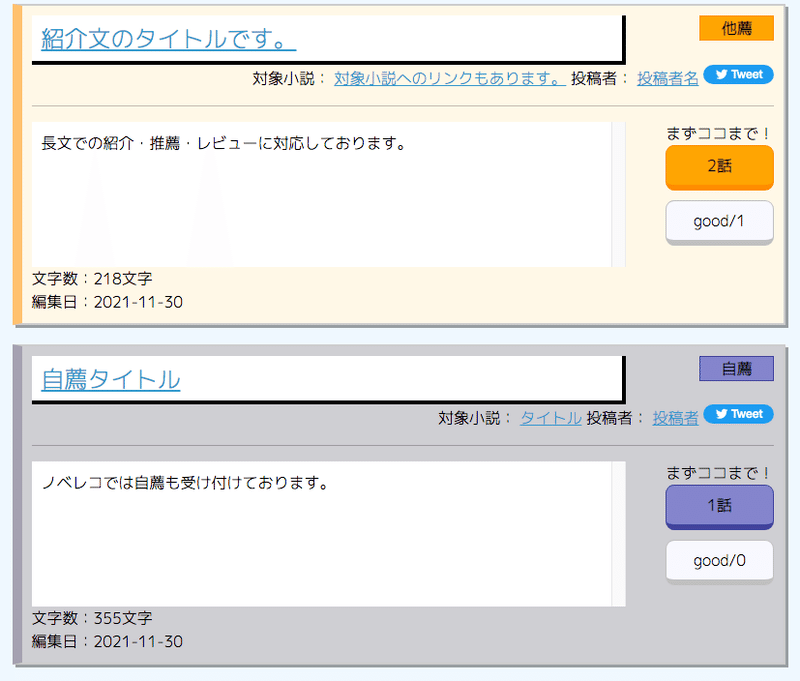
Task: Click the purple 自薦 badge
Action: [x=736, y=368]
